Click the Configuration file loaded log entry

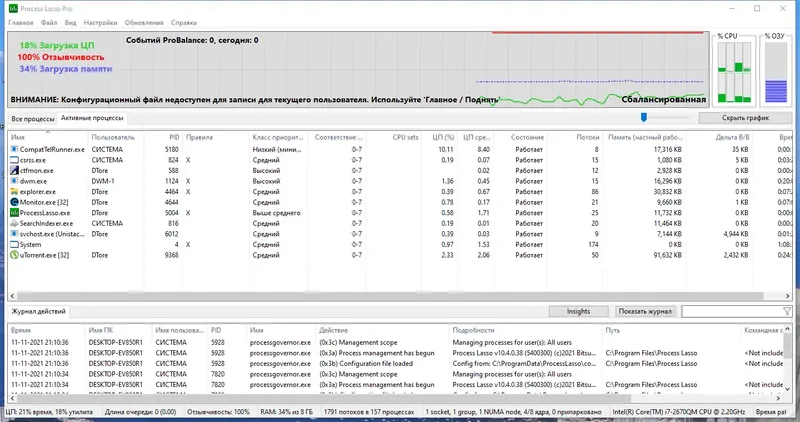tap(366, 363)
